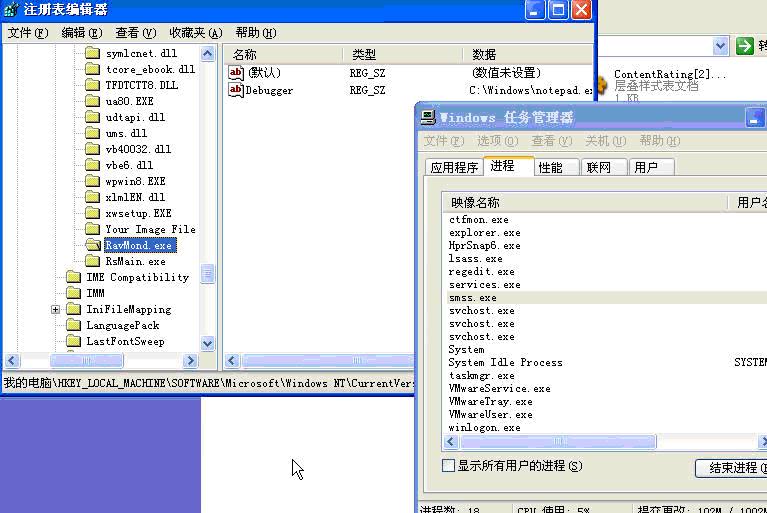Click the LastFontSweep folder icon
Viewport: 767px width, 513px height.
[73, 341]
